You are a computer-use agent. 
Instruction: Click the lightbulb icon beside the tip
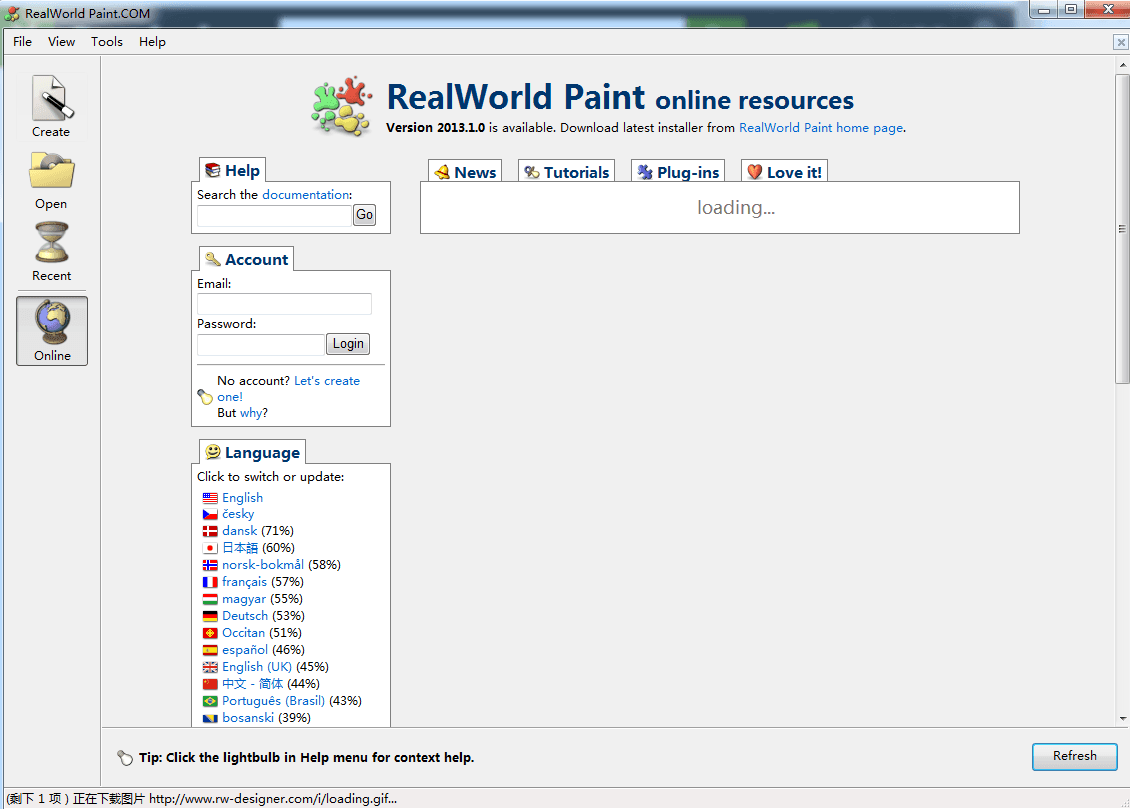[125, 757]
